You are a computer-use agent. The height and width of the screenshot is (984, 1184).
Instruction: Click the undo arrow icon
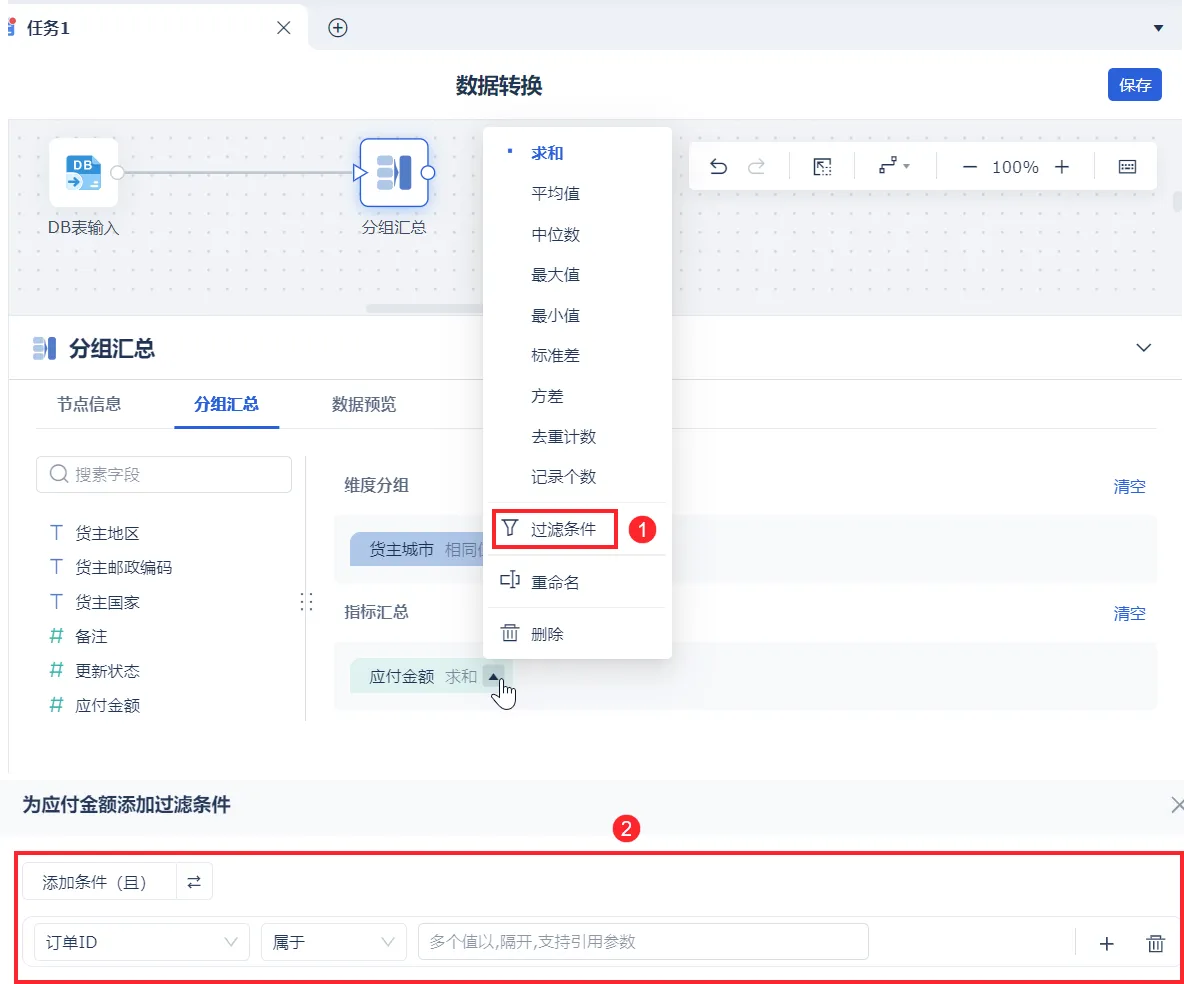(718, 167)
